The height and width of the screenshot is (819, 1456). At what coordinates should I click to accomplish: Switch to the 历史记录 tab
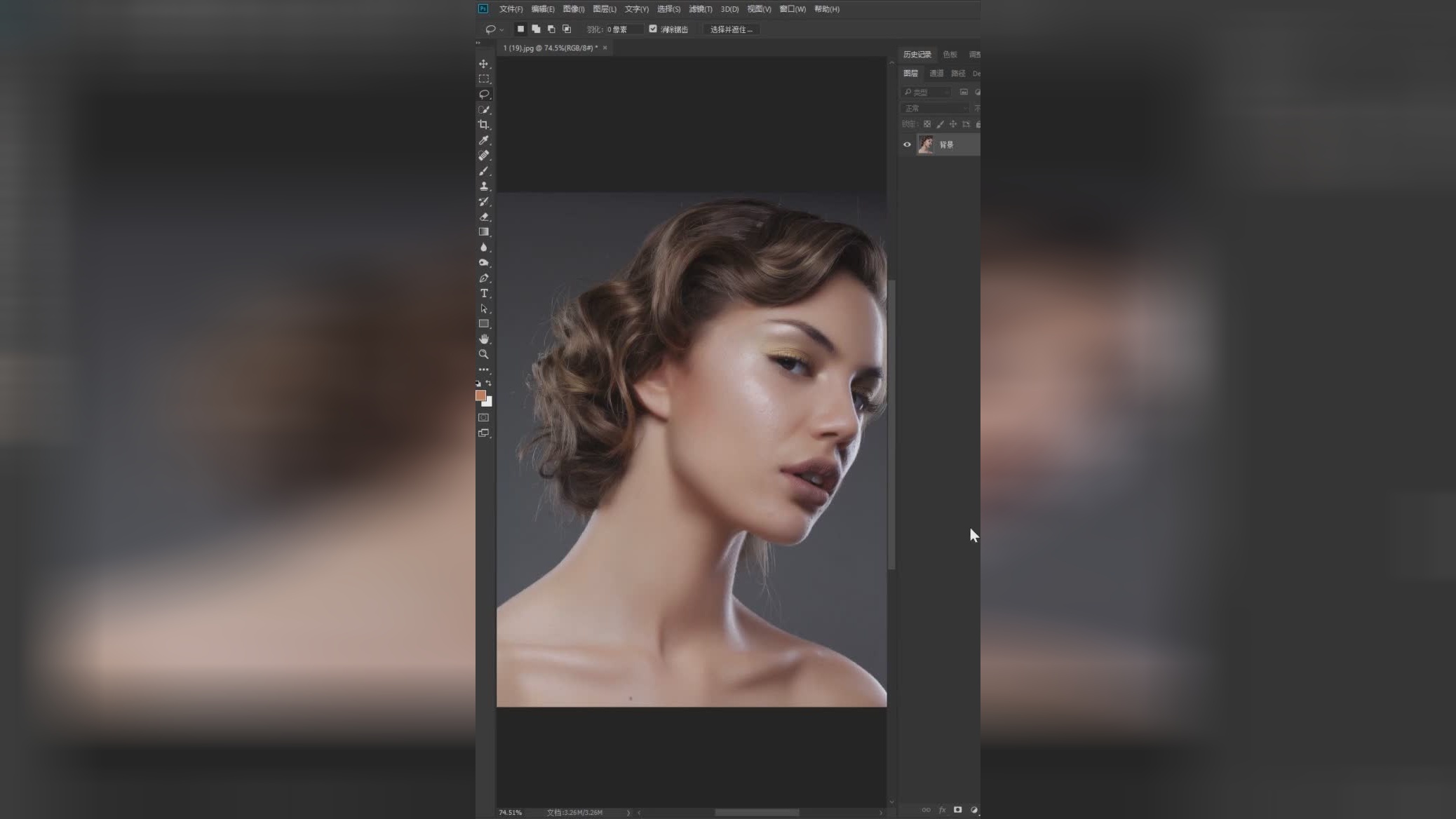coord(917,55)
